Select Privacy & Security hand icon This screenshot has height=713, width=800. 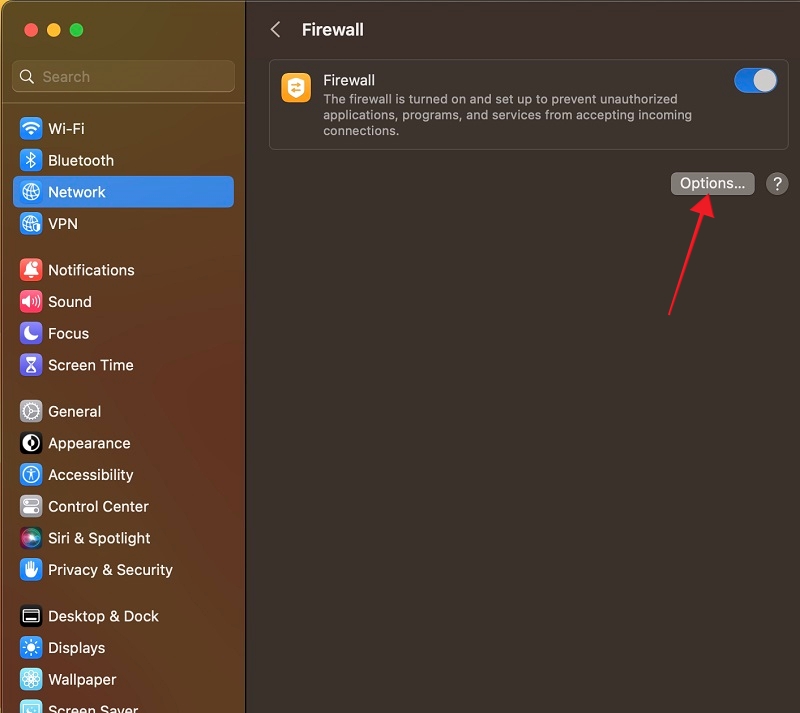30,570
